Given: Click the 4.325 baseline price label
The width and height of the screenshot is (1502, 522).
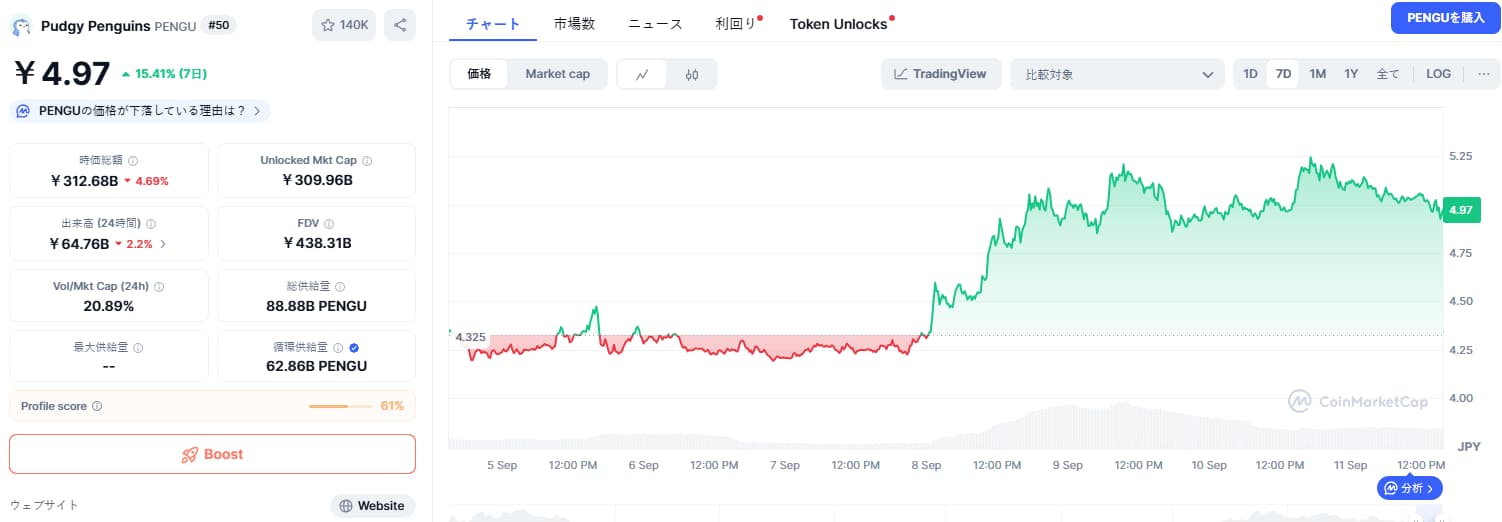Looking at the screenshot, I should point(470,337).
